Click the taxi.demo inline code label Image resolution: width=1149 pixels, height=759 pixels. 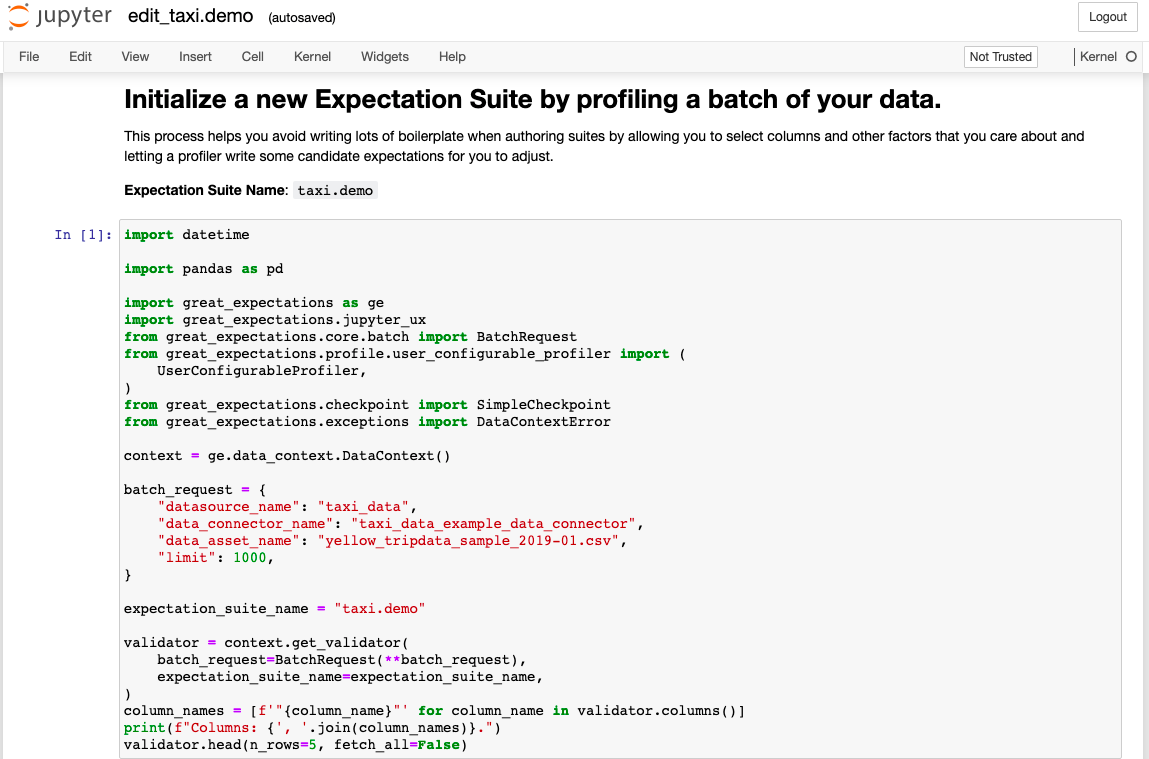point(335,190)
